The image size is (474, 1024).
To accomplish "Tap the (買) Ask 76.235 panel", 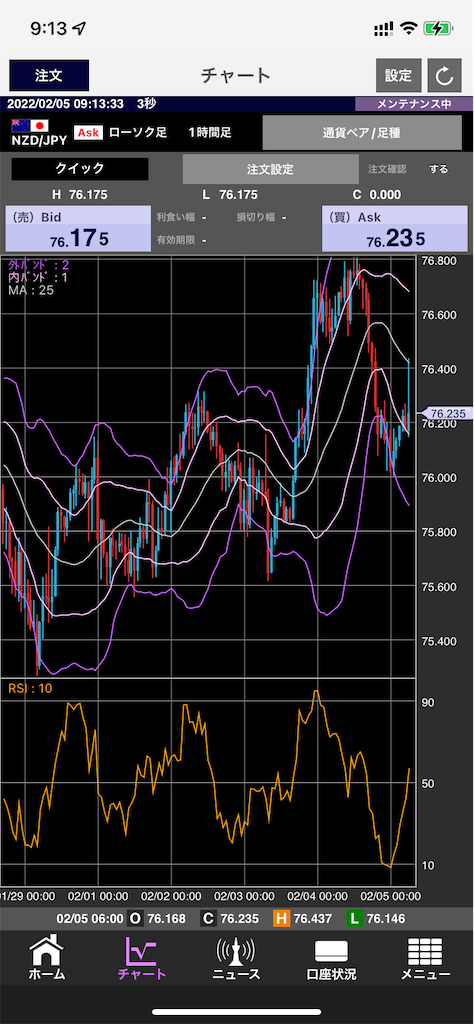I will tap(394, 228).
